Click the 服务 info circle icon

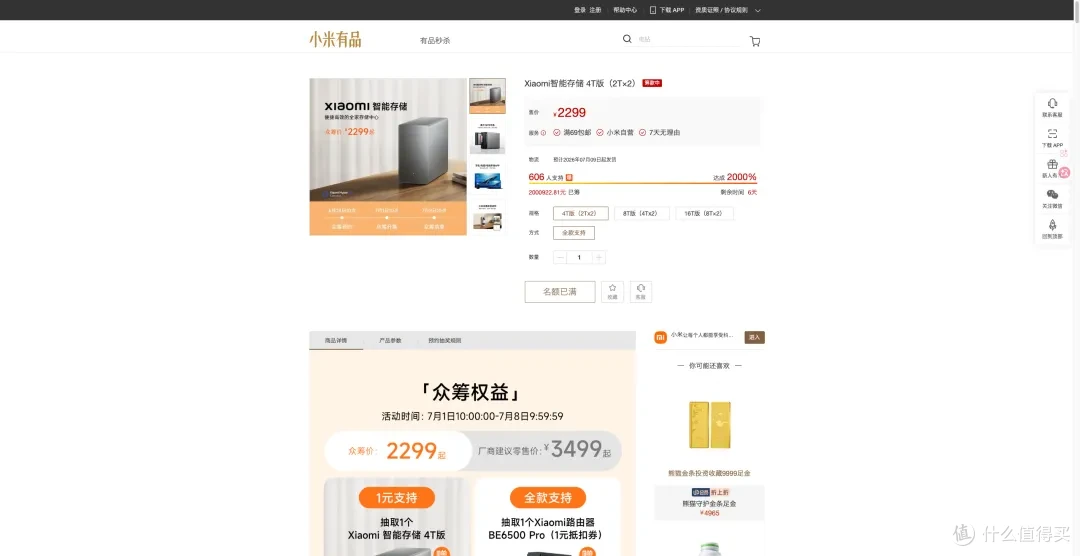coord(543,132)
